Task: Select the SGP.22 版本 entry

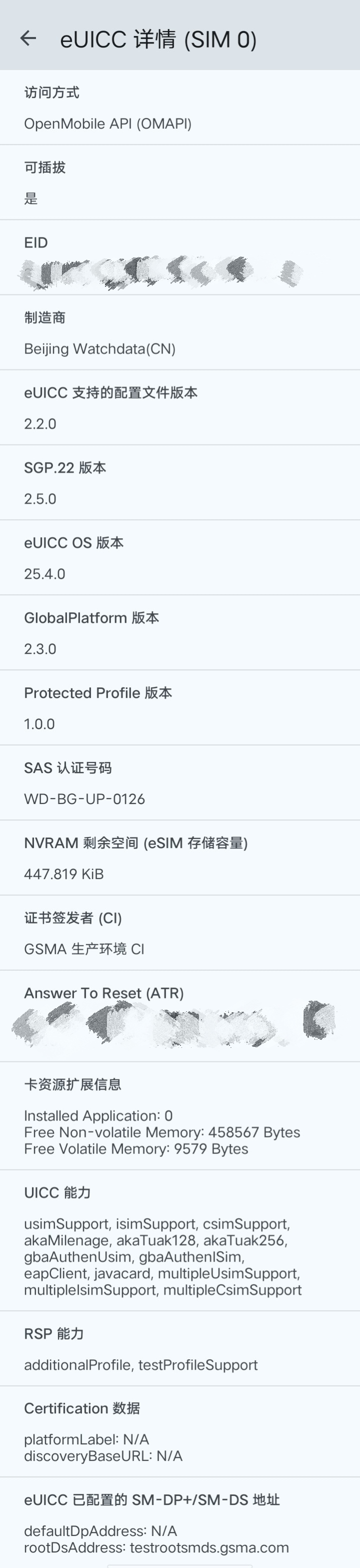Action: pos(180,483)
